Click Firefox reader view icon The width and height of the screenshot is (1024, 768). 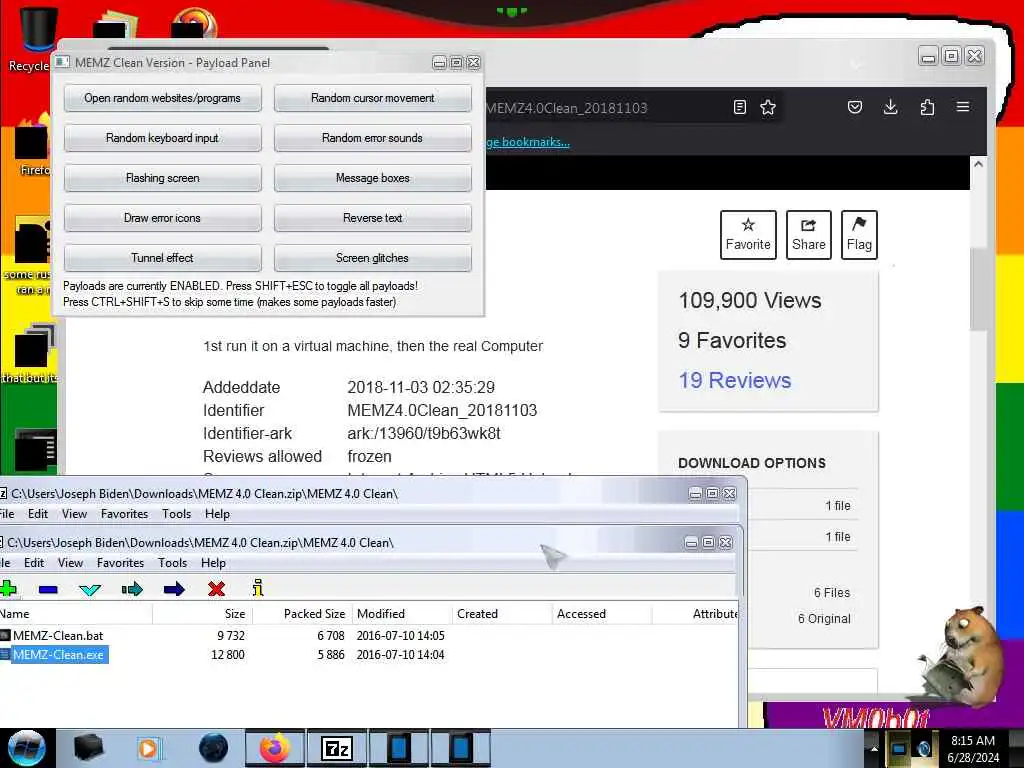point(739,107)
